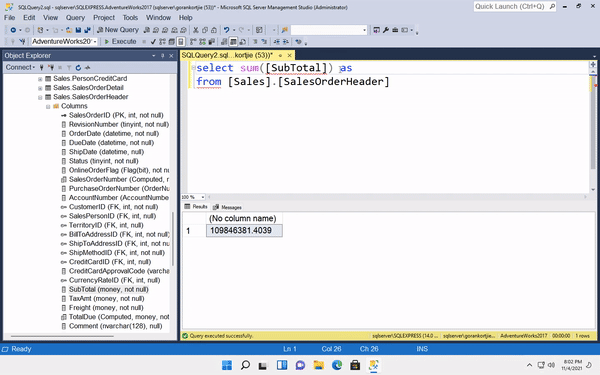This screenshot has height=375, width=600.
Task: Navigate backward using the toolbar arrow
Action: pos(13,30)
